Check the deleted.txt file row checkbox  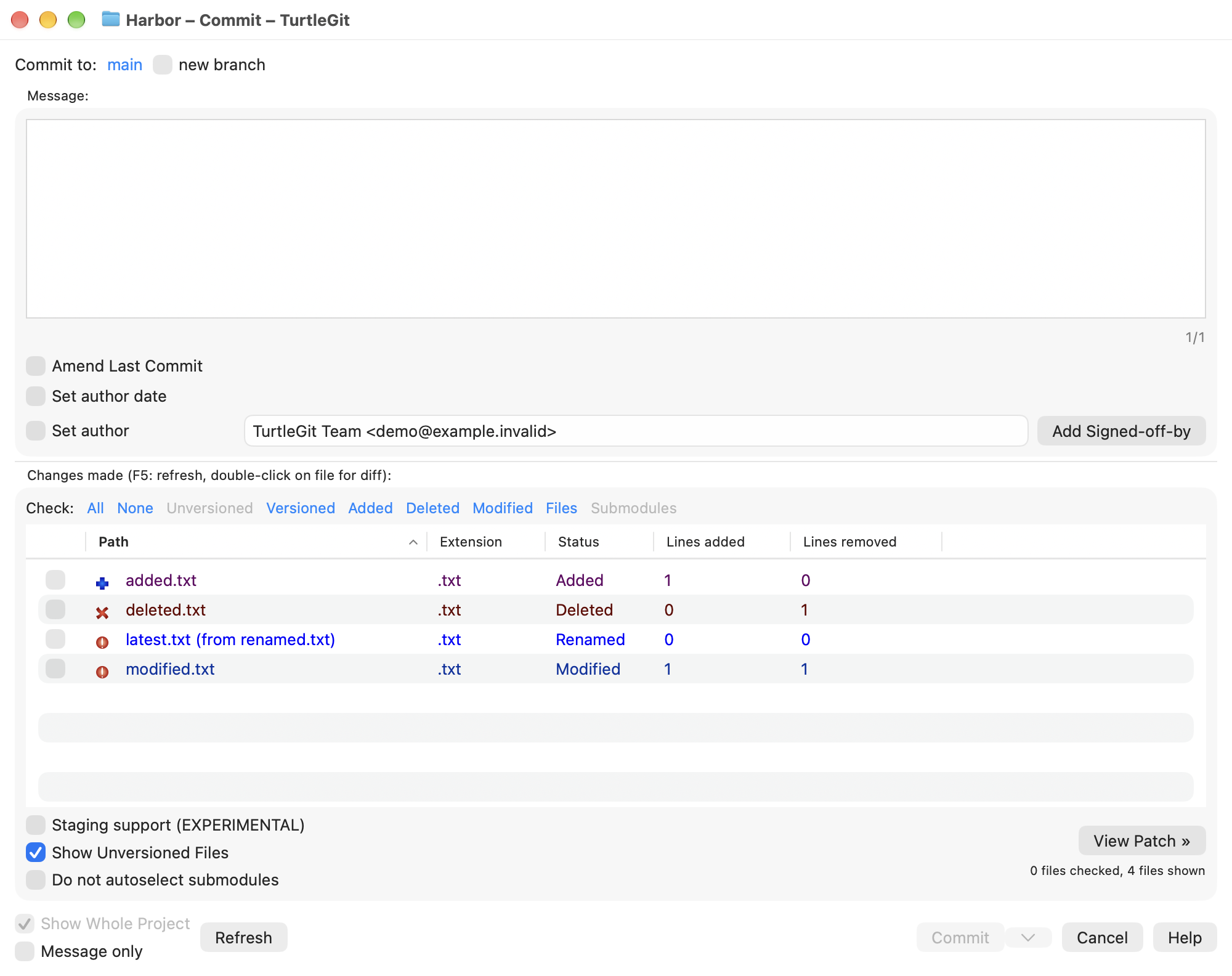[x=55, y=609]
